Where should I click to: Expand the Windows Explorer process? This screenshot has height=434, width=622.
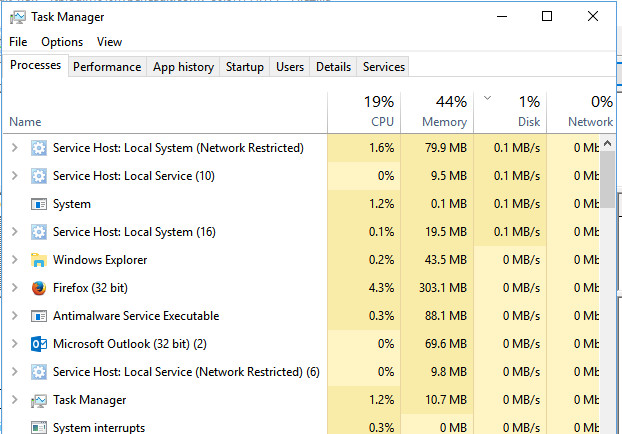(15, 259)
